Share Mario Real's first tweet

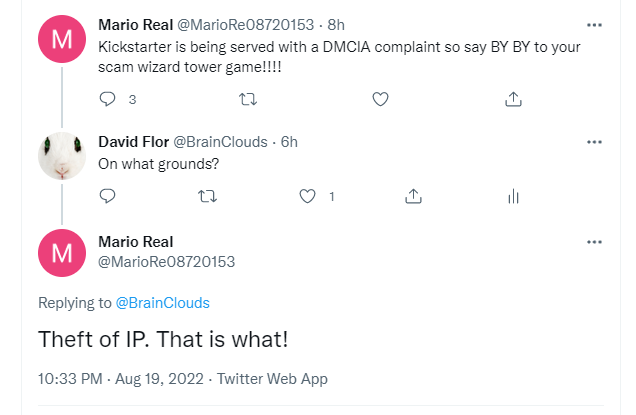513,99
